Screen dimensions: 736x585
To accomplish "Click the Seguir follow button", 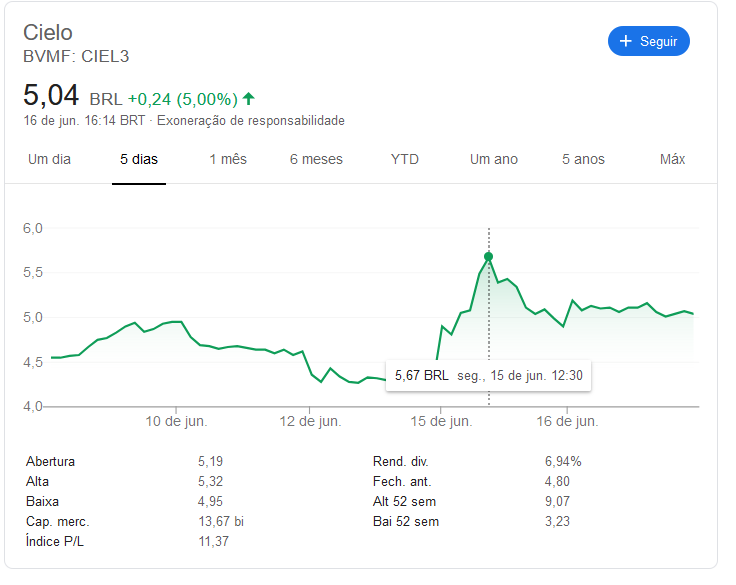I will click(648, 41).
